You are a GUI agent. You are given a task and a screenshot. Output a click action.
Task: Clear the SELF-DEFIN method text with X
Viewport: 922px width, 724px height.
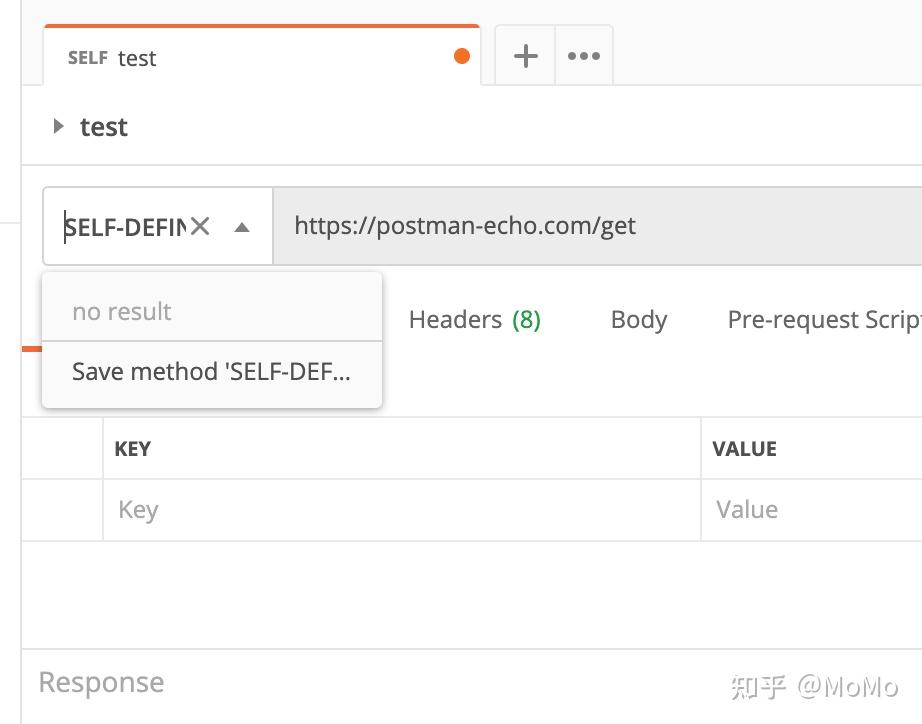[x=201, y=226]
